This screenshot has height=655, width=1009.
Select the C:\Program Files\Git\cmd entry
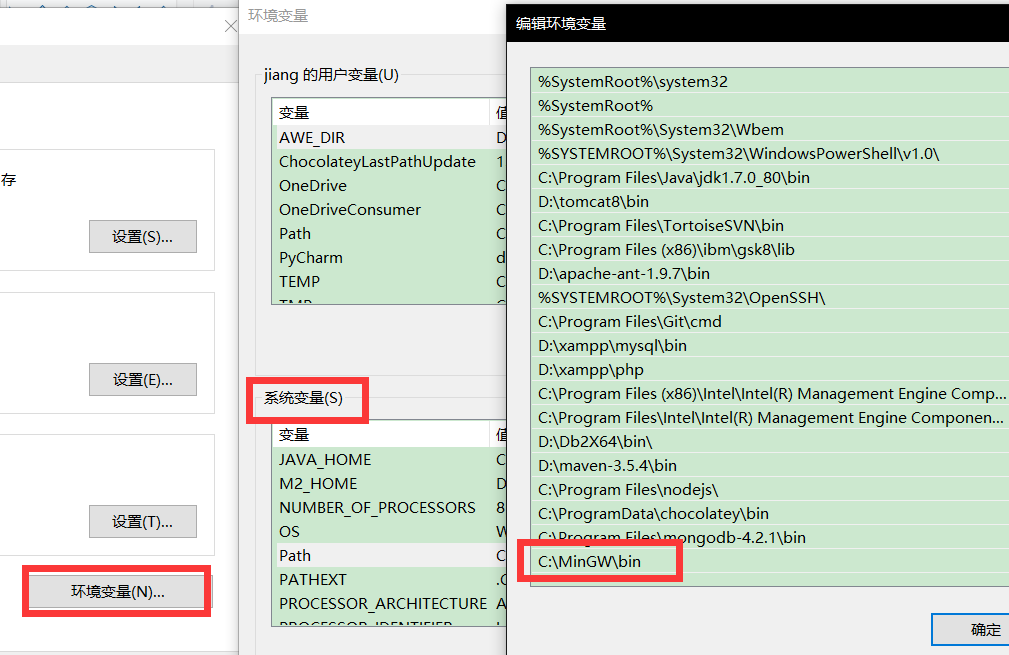pyautogui.click(x=770, y=322)
